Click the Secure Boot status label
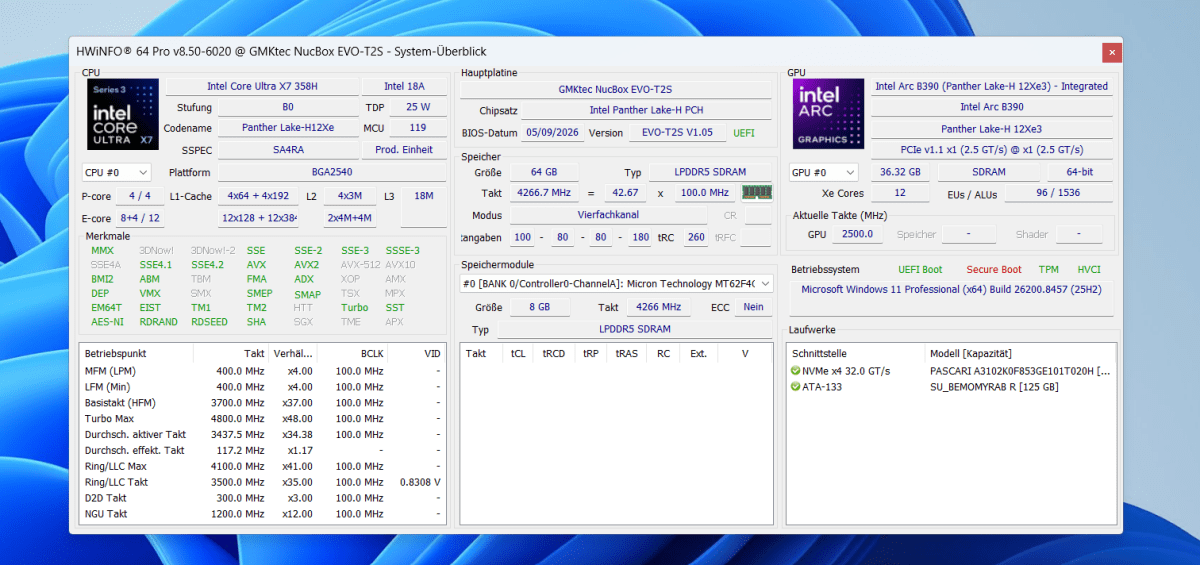 (x=994, y=270)
